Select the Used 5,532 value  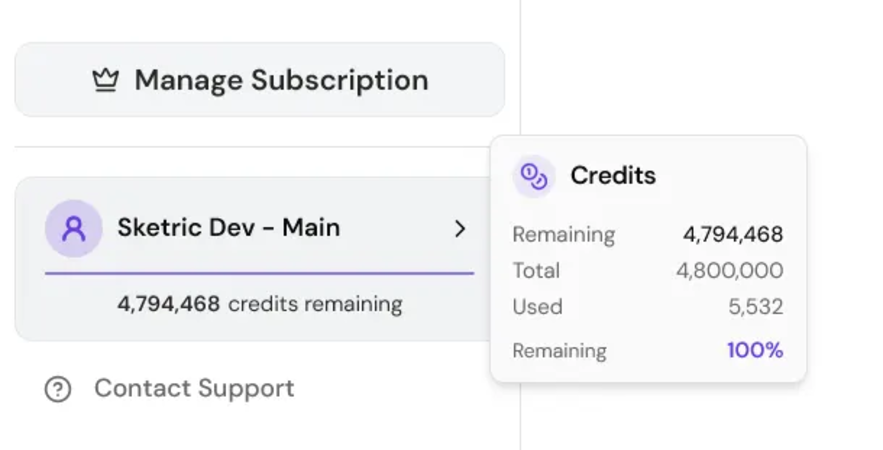point(755,307)
